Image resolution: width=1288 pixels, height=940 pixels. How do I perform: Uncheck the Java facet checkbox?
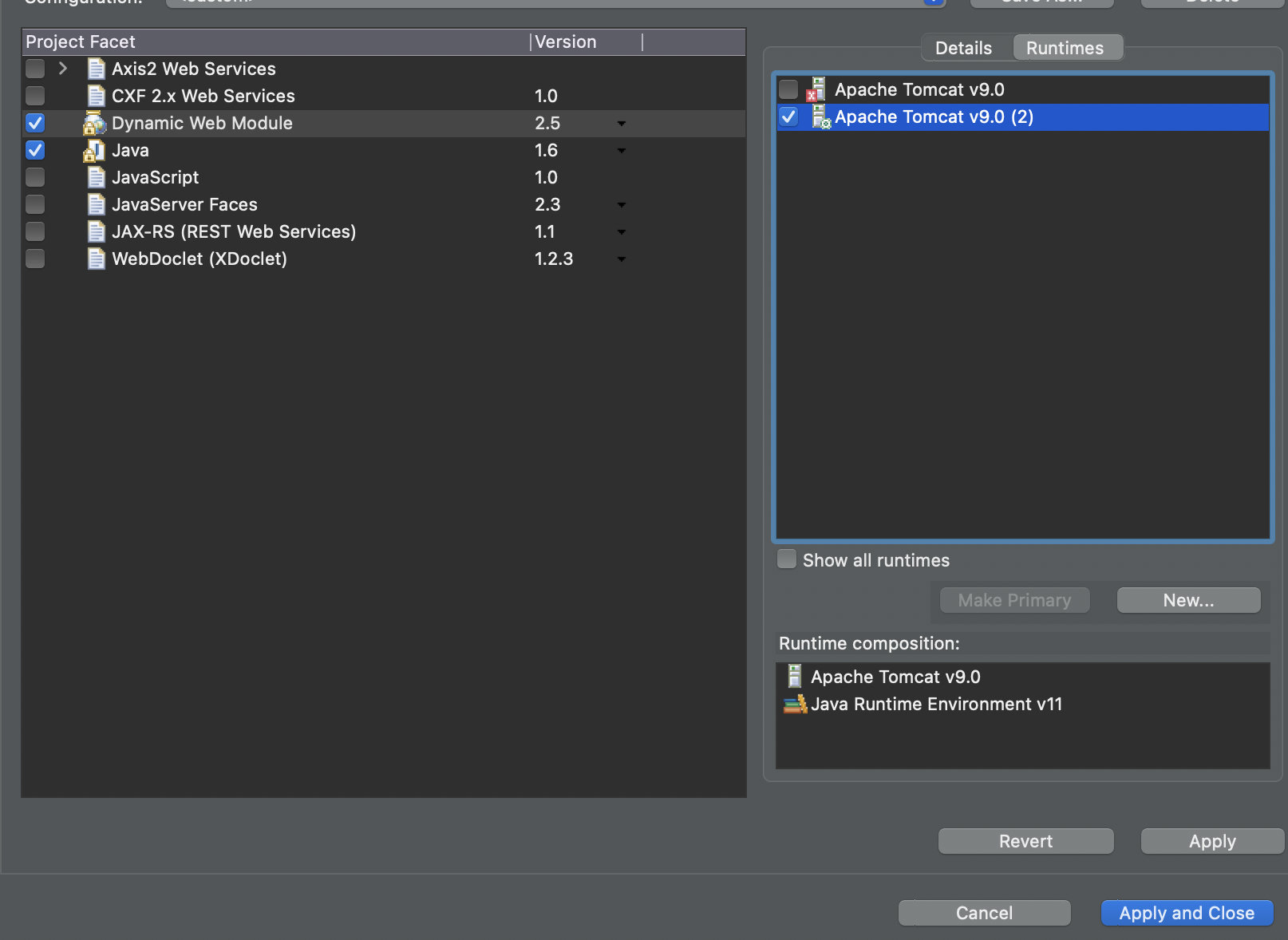[x=35, y=150]
